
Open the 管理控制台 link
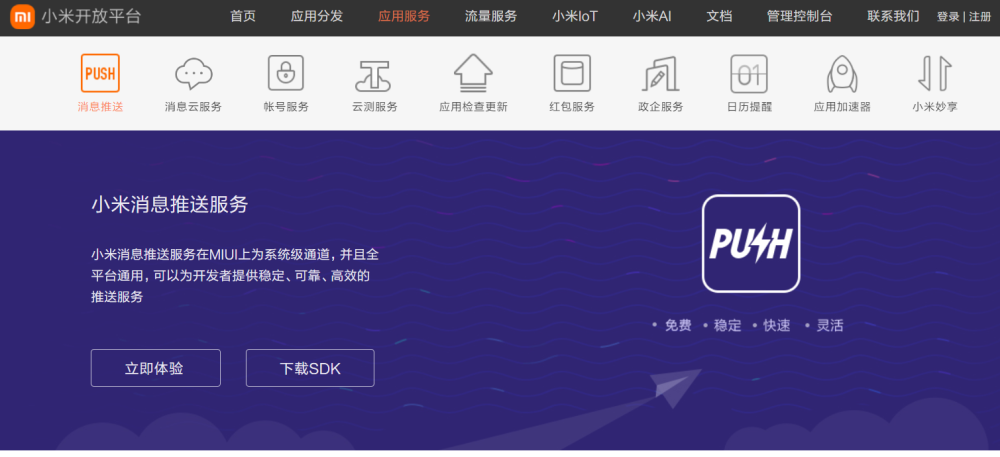(800, 17)
